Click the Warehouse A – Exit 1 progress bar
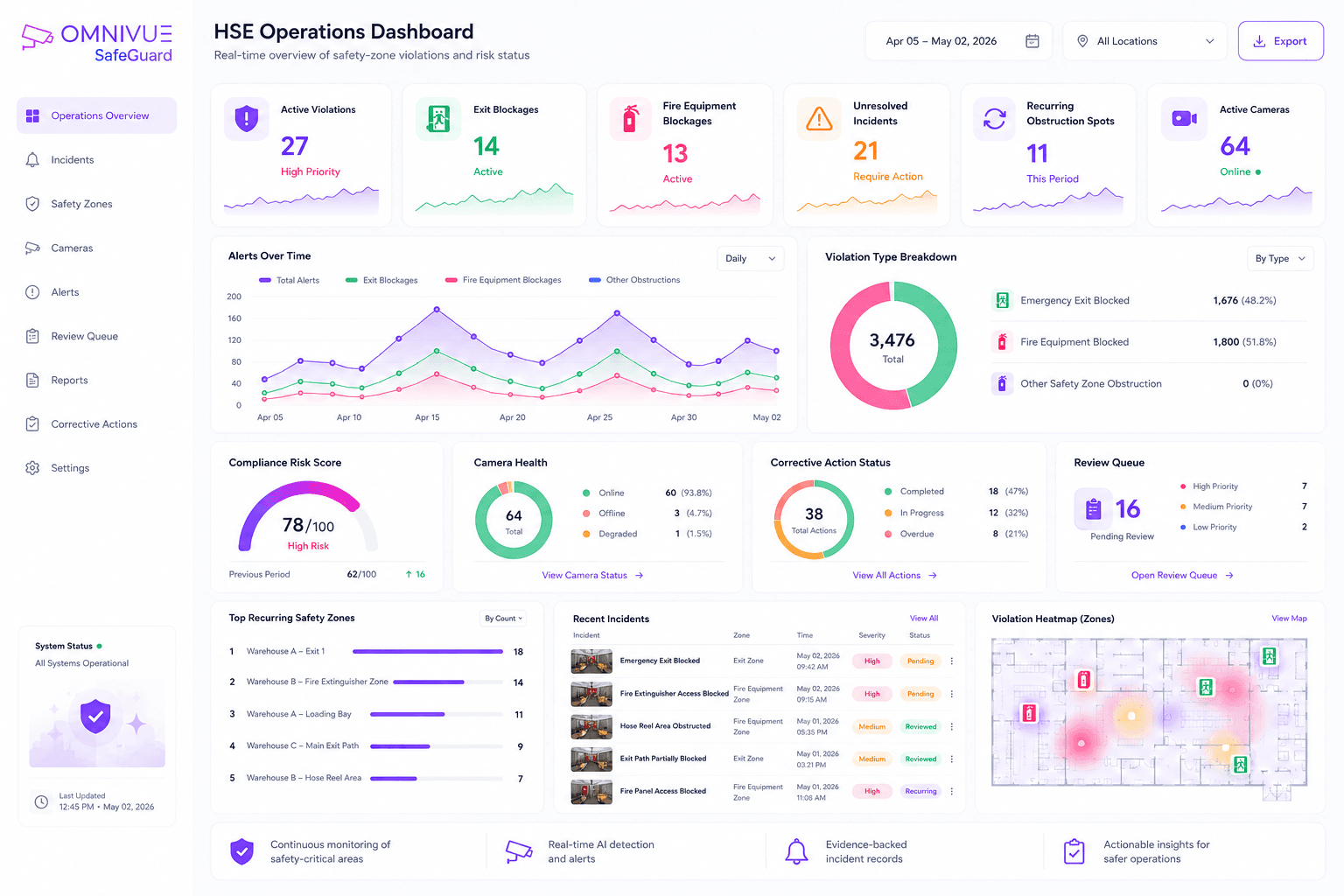Screen dimensions: 1344x896 (428, 651)
